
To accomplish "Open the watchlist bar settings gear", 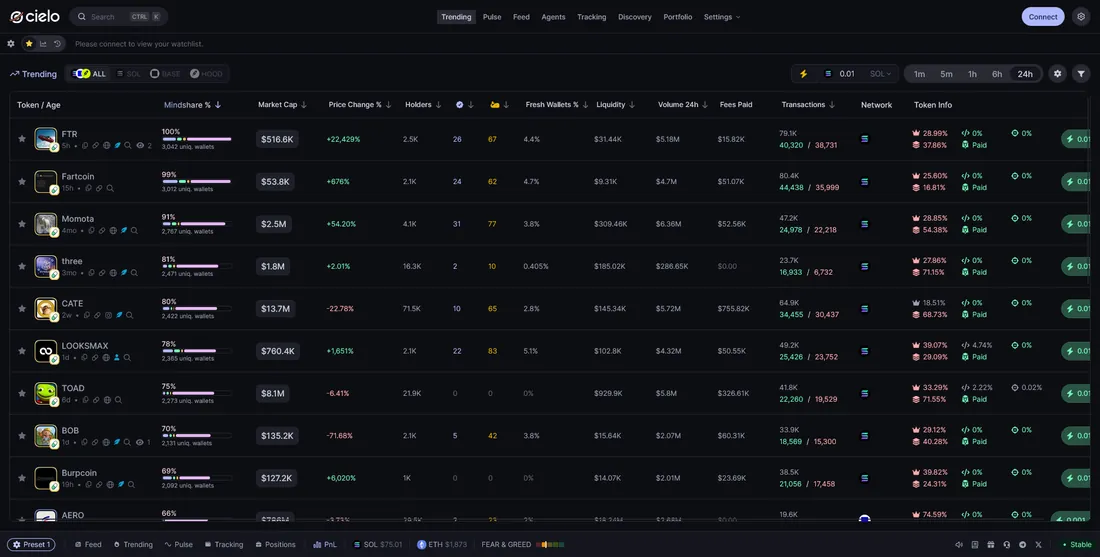I will [11, 43].
